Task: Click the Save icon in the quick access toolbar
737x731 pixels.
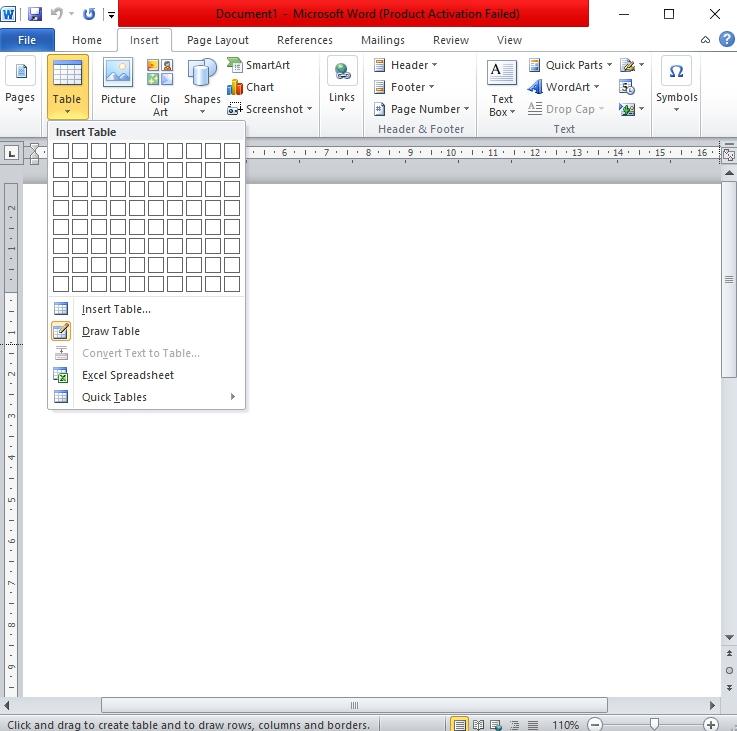Action: (35, 14)
